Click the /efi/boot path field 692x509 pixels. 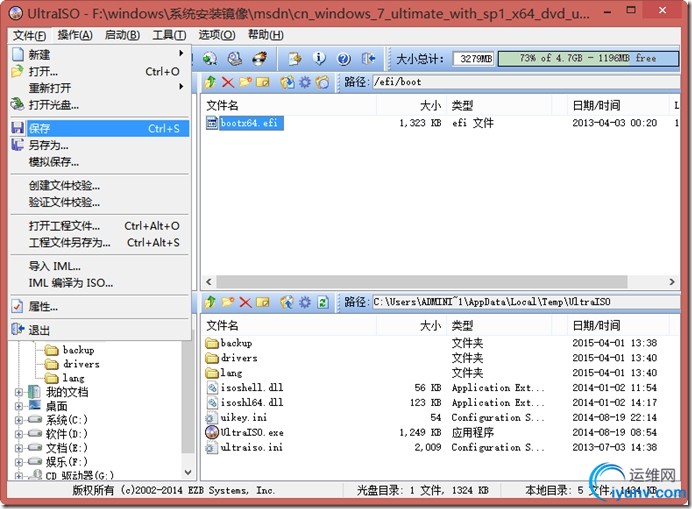[526, 82]
